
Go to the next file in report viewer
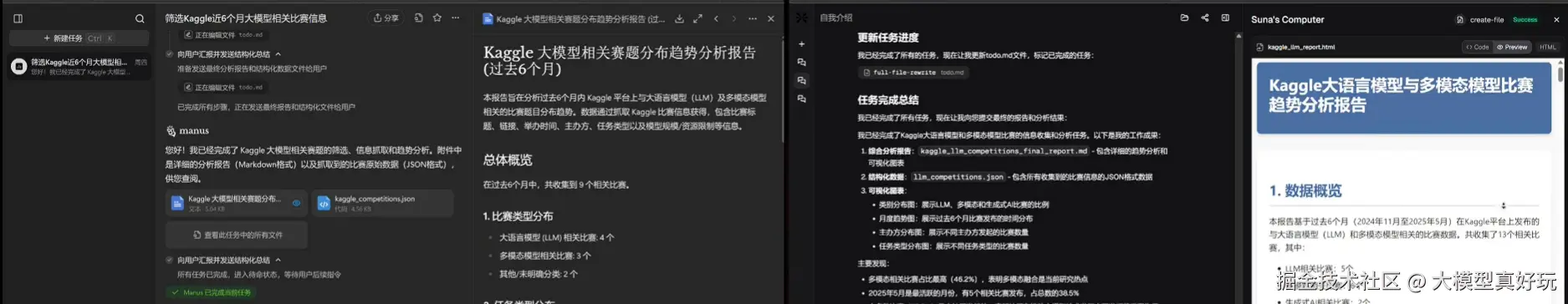pyautogui.click(x=734, y=18)
